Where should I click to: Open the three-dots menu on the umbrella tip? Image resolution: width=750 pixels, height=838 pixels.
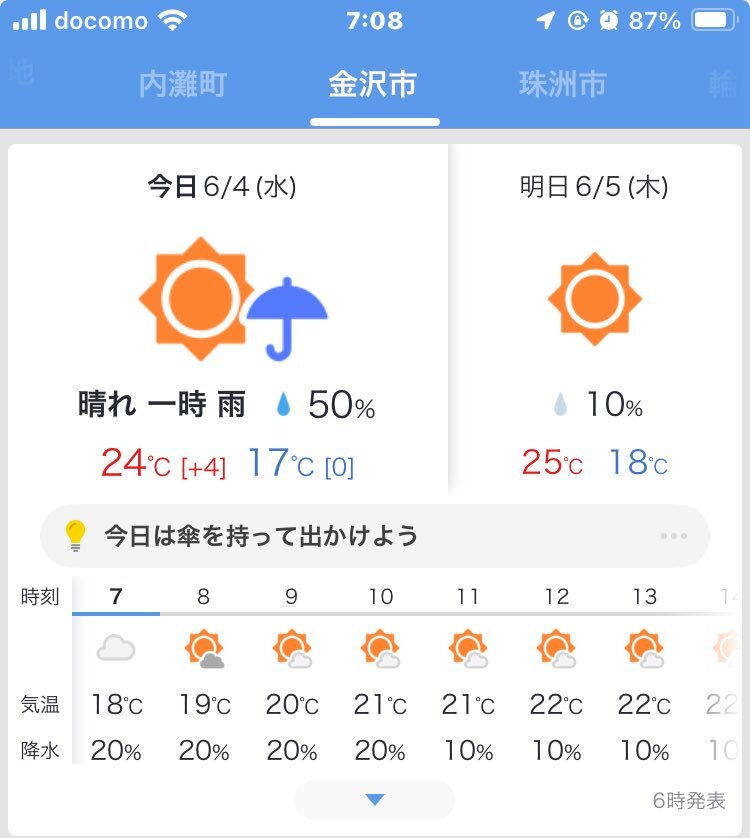[674, 536]
